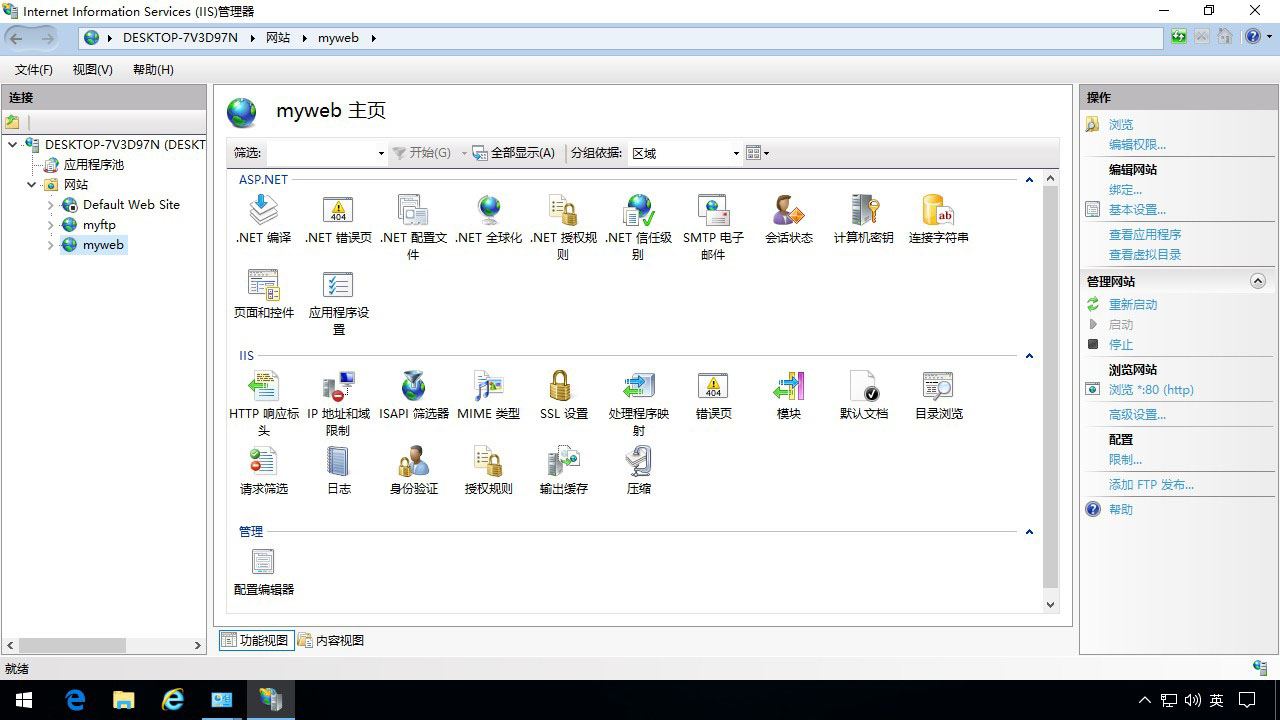Open the MIME 类型 feature

tap(488, 395)
